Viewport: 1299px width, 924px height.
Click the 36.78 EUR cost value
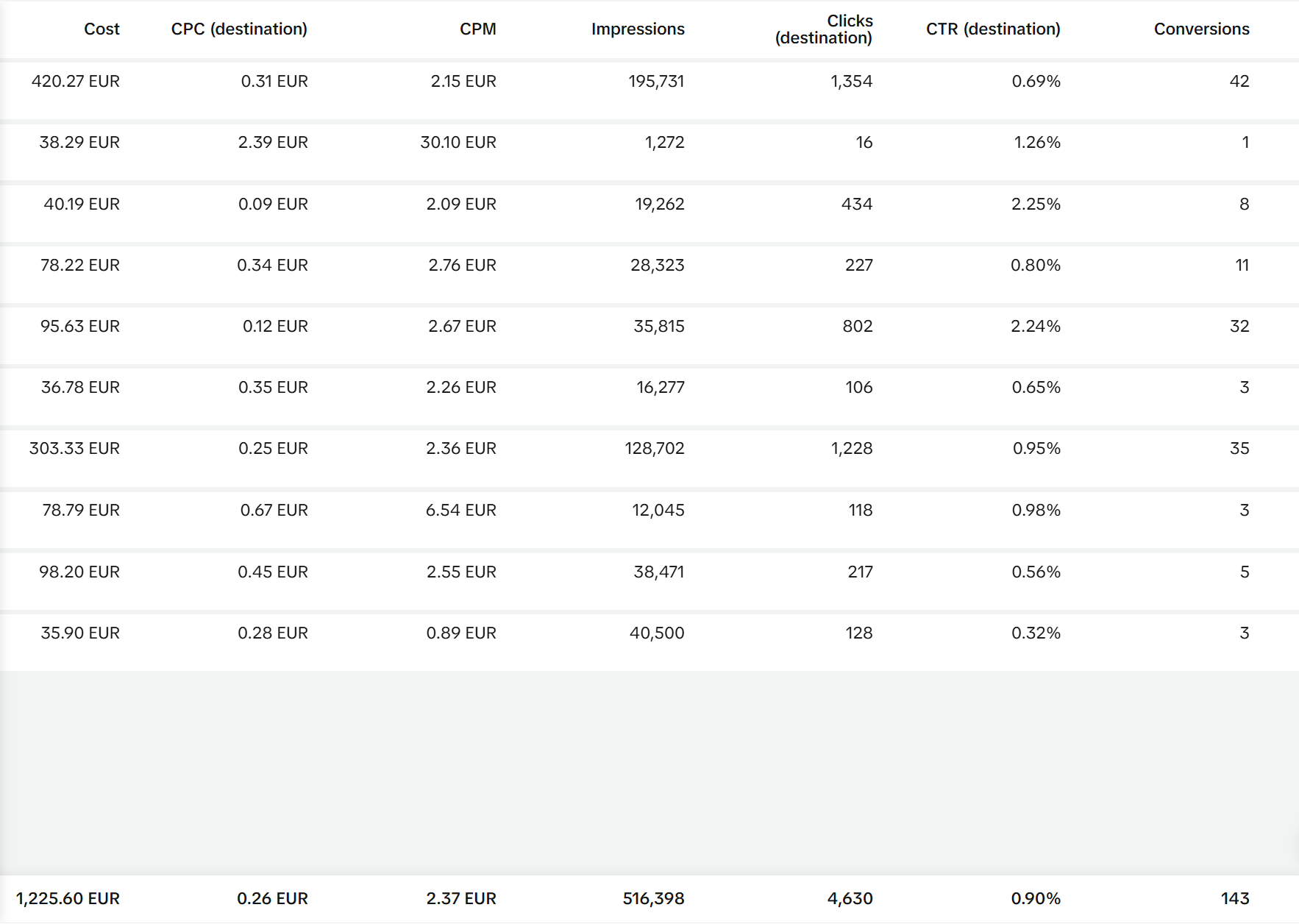coord(80,388)
